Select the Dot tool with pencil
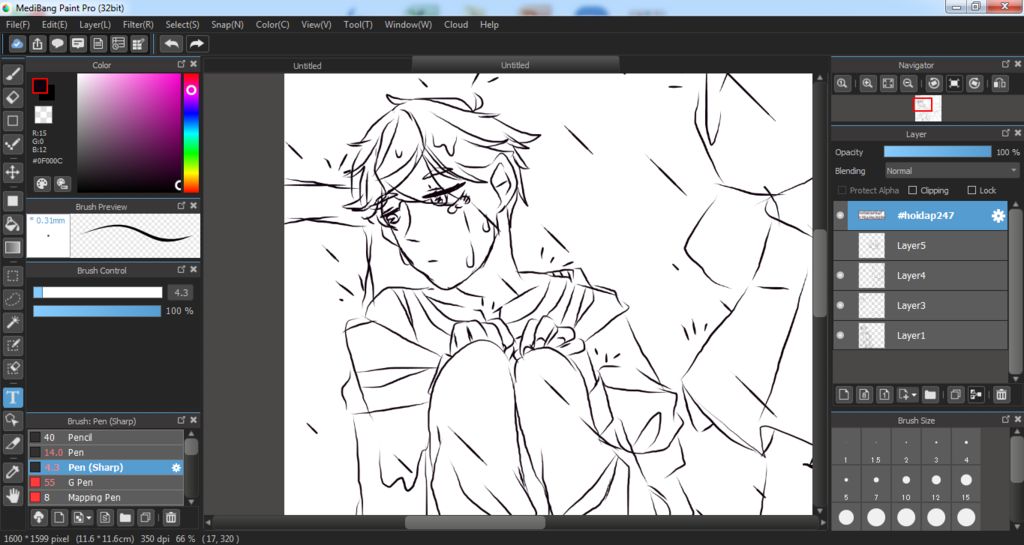1024x545 pixels. (x=12, y=144)
